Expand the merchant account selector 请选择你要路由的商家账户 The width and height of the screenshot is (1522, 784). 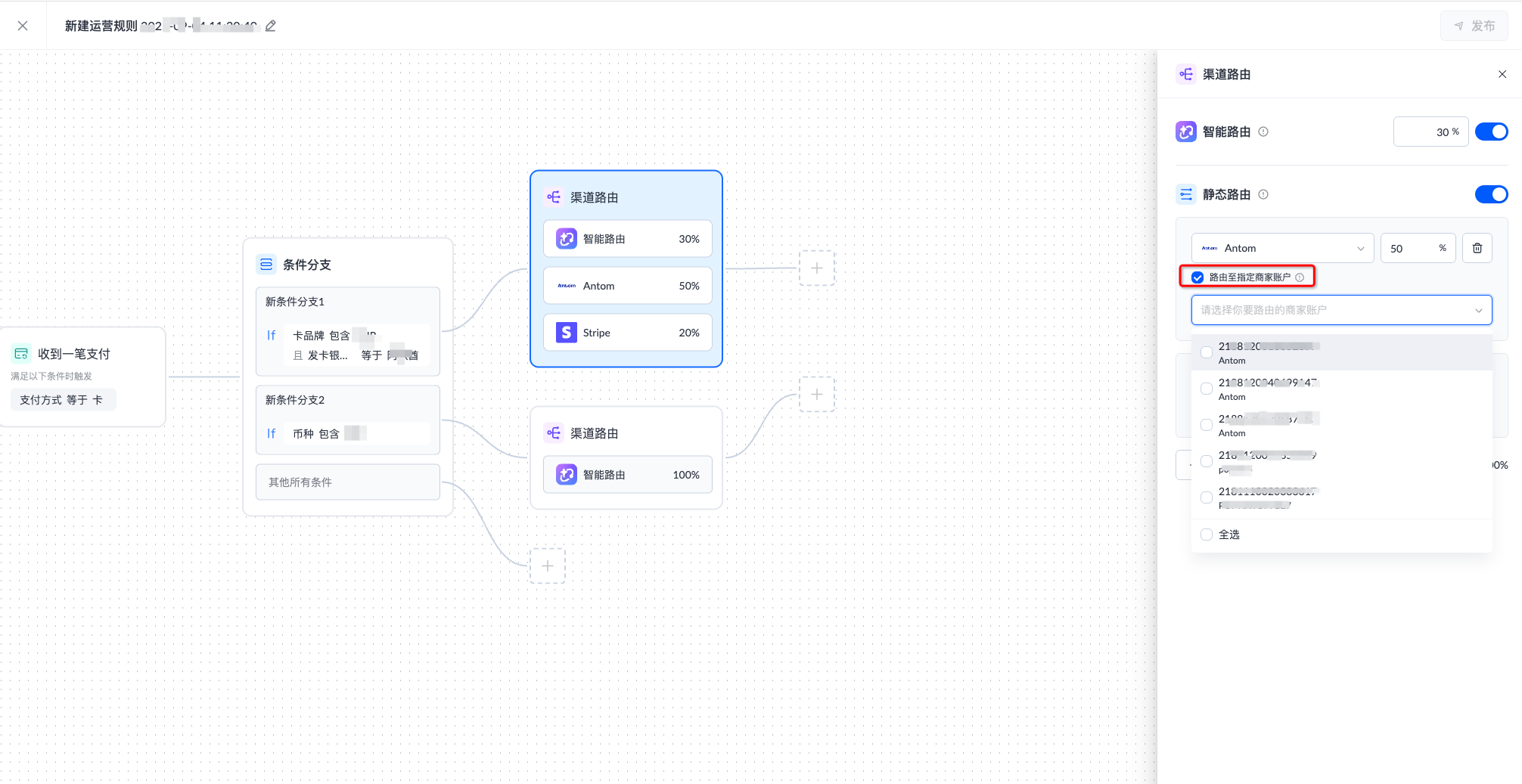1341,310
